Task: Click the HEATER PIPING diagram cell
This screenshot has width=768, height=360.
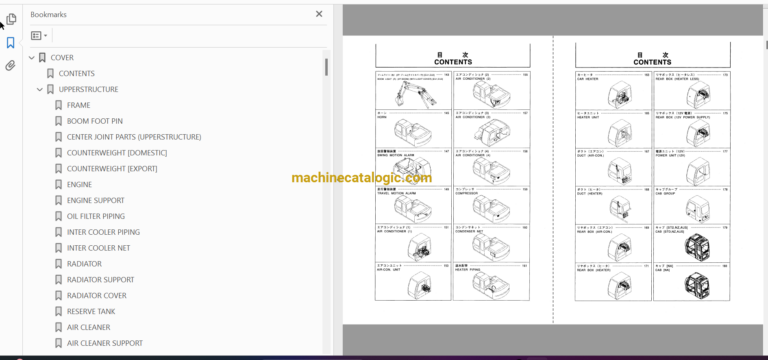Action: click(491, 281)
